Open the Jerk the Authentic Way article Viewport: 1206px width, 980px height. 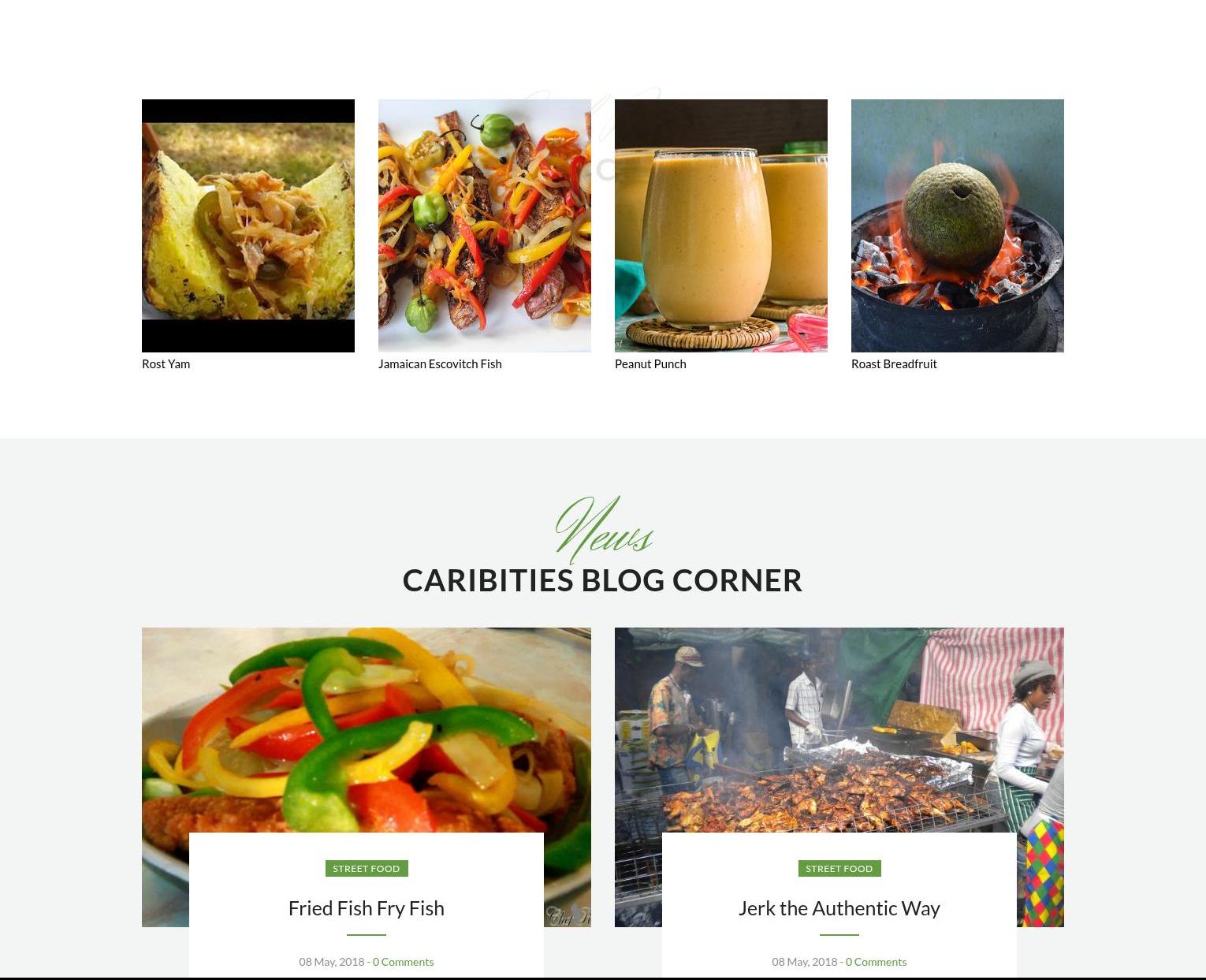[x=839, y=908]
